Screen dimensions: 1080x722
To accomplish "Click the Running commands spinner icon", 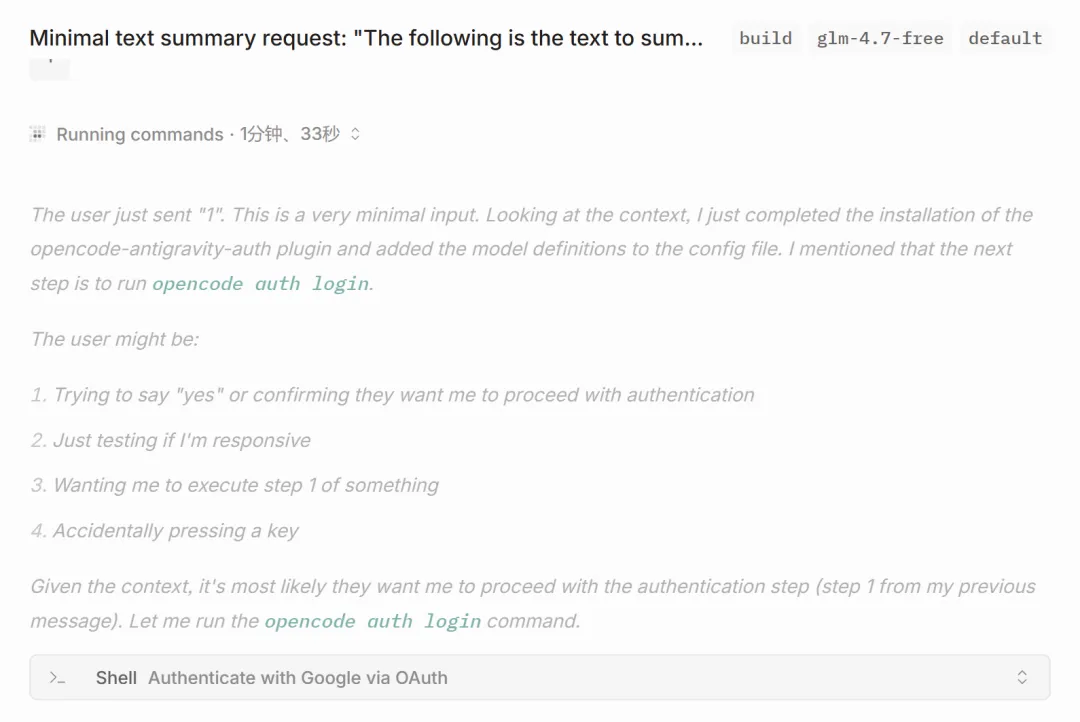I will [37, 134].
